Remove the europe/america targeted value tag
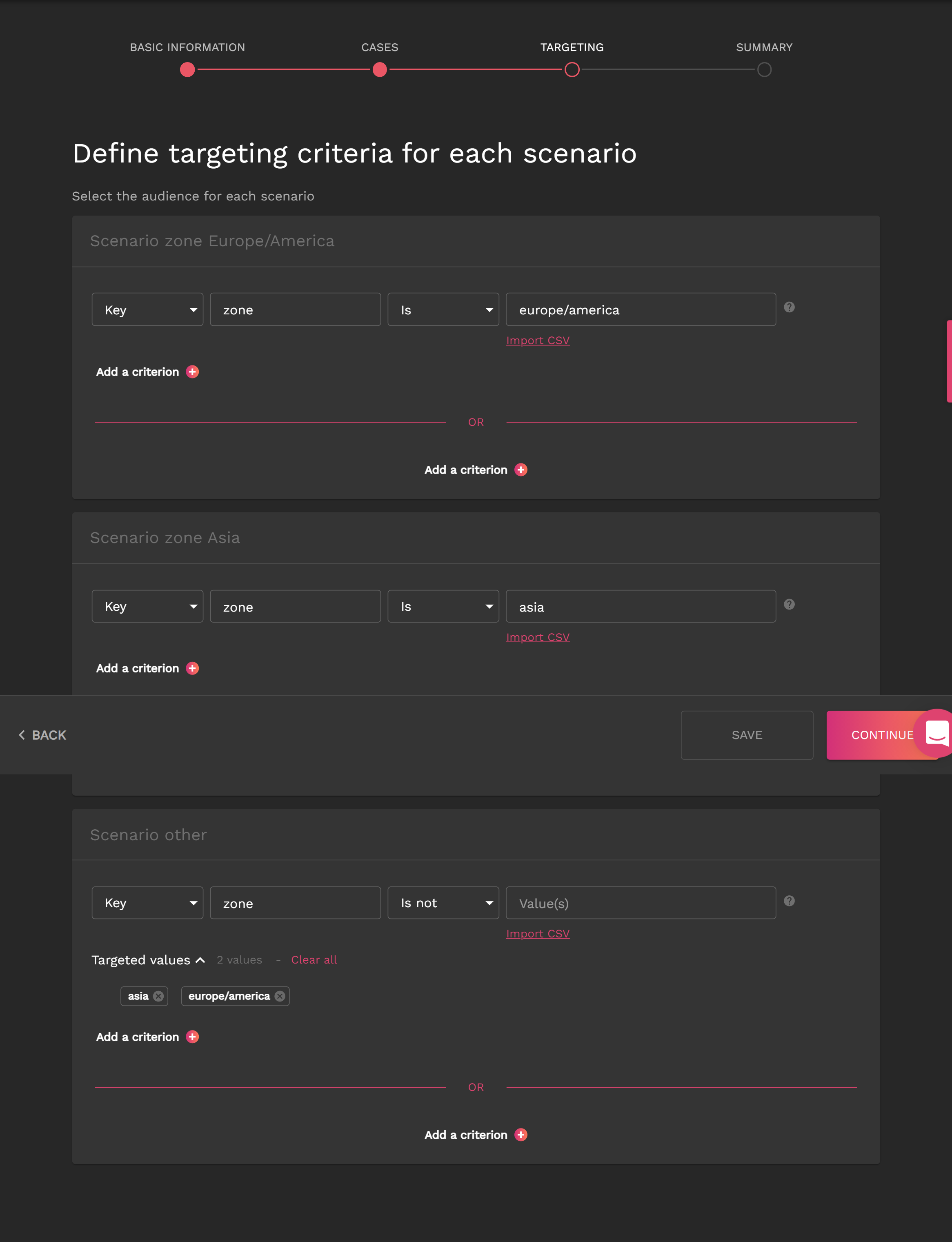The width and height of the screenshot is (952, 1242). click(x=280, y=996)
